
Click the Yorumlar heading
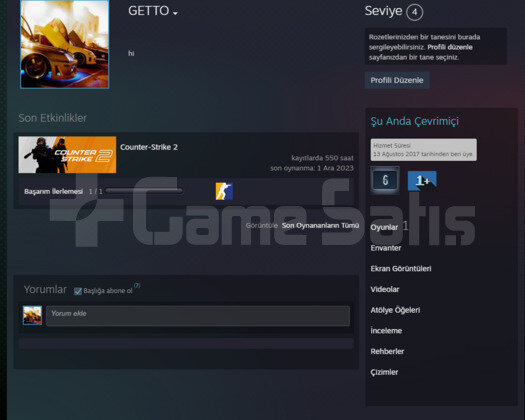pyautogui.click(x=45, y=289)
